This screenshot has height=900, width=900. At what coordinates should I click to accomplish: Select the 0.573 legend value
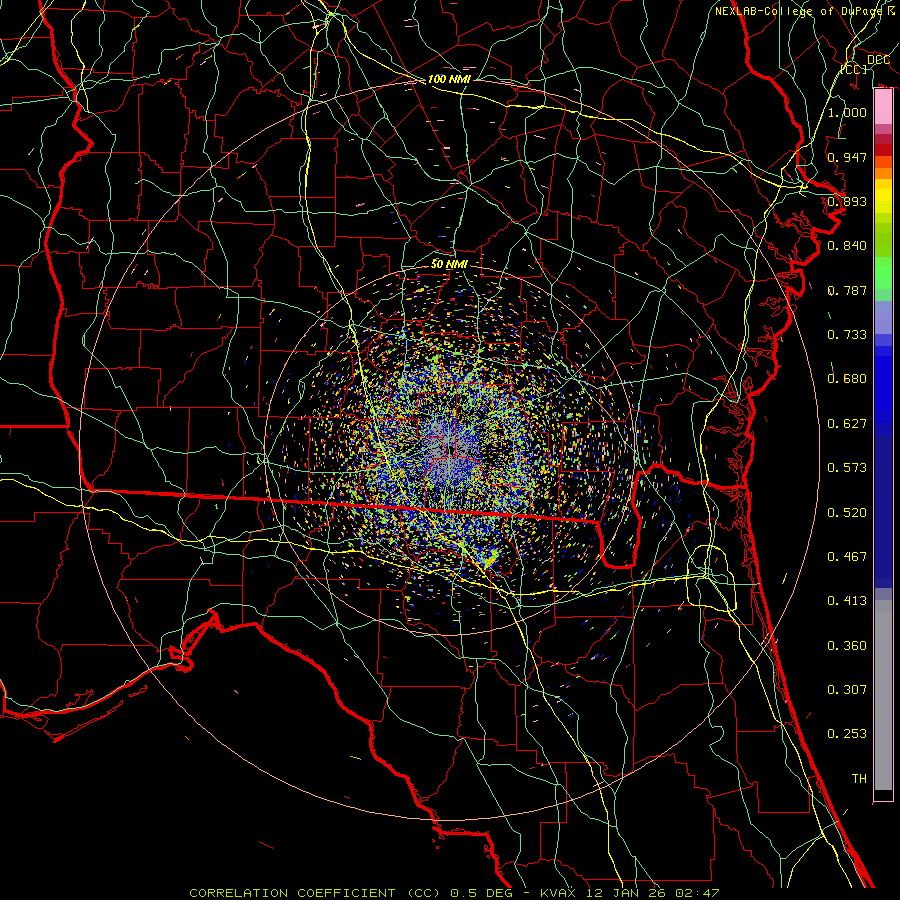[847, 468]
